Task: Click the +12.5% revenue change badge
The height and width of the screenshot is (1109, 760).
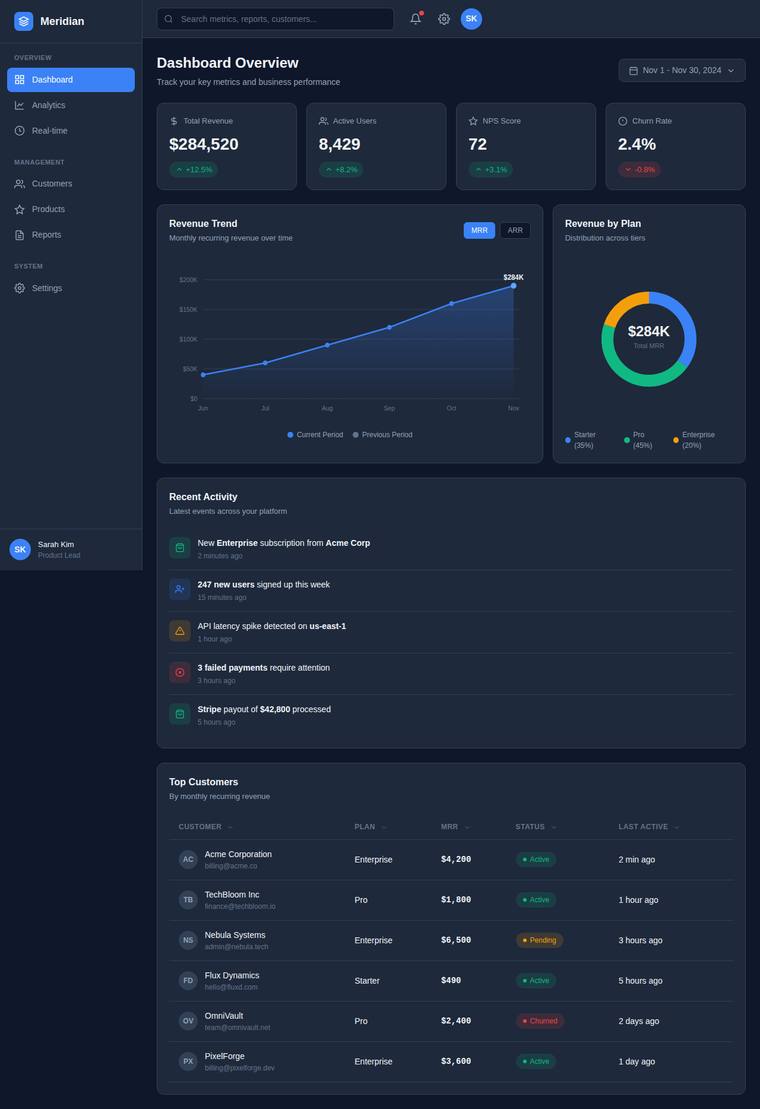Action: pos(194,170)
